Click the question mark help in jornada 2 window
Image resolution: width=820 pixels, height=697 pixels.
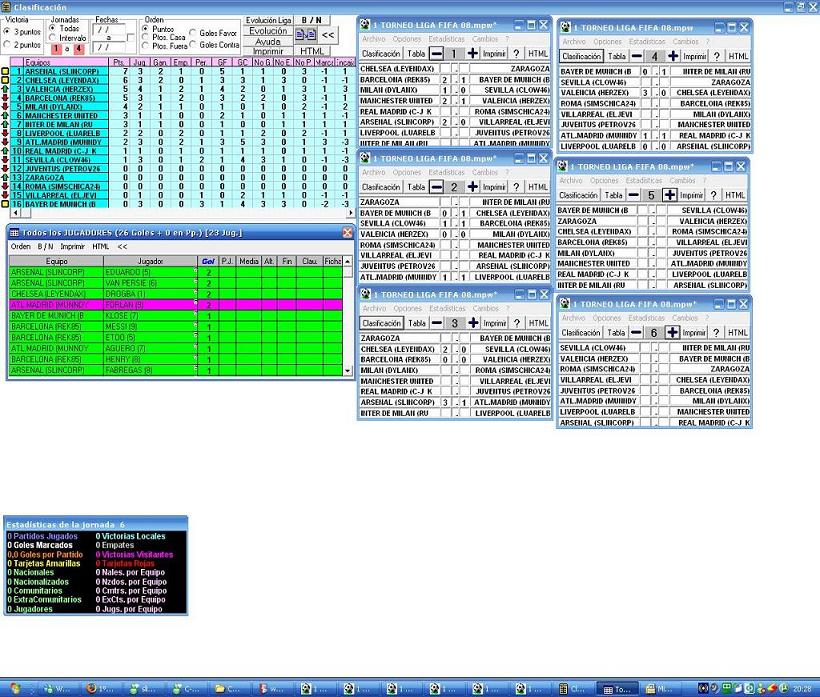click(x=517, y=187)
